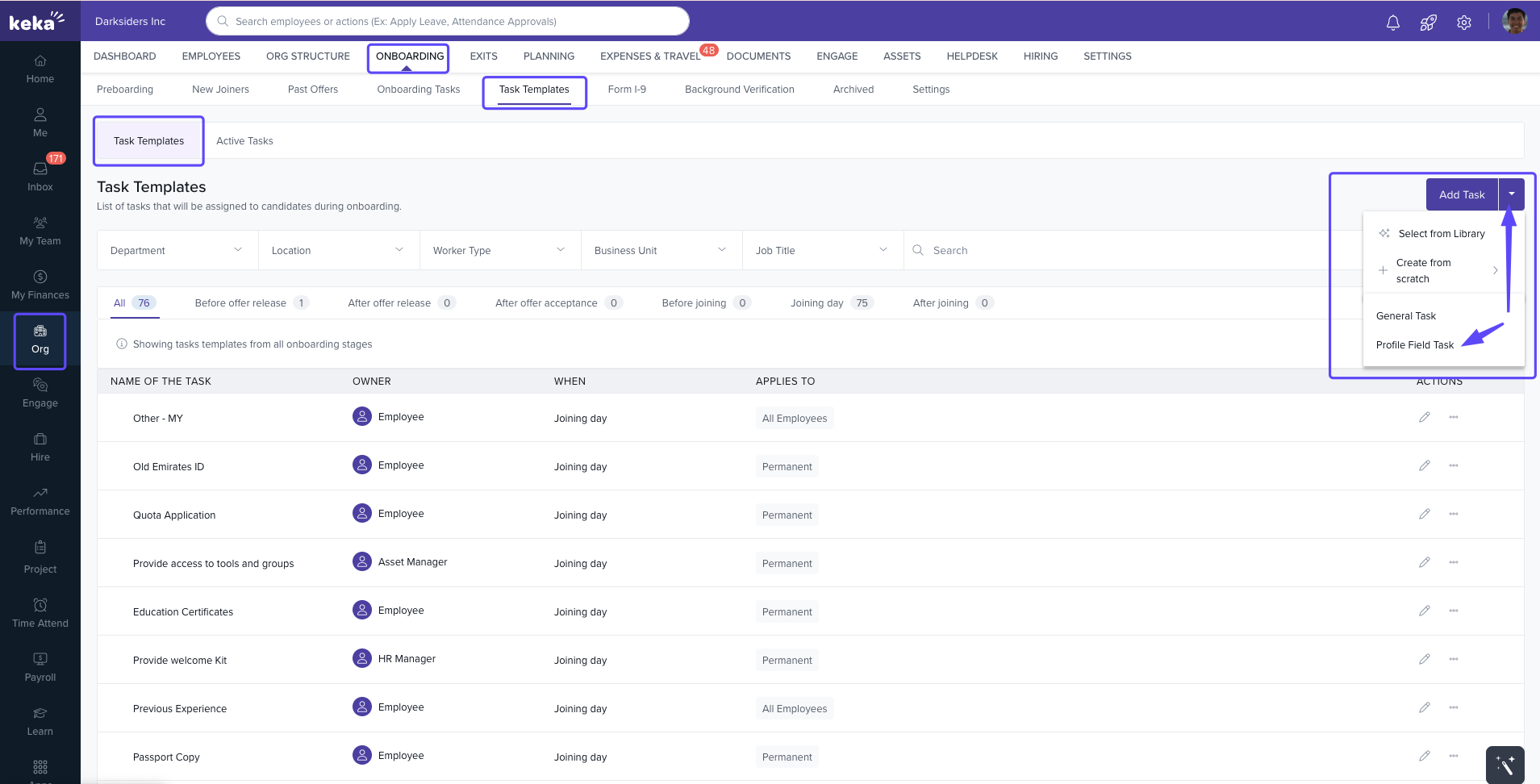This screenshot has width=1540, height=784.
Task: Toggle the Add Task dropdown arrow
Action: pyautogui.click(x=1511, y=194)
